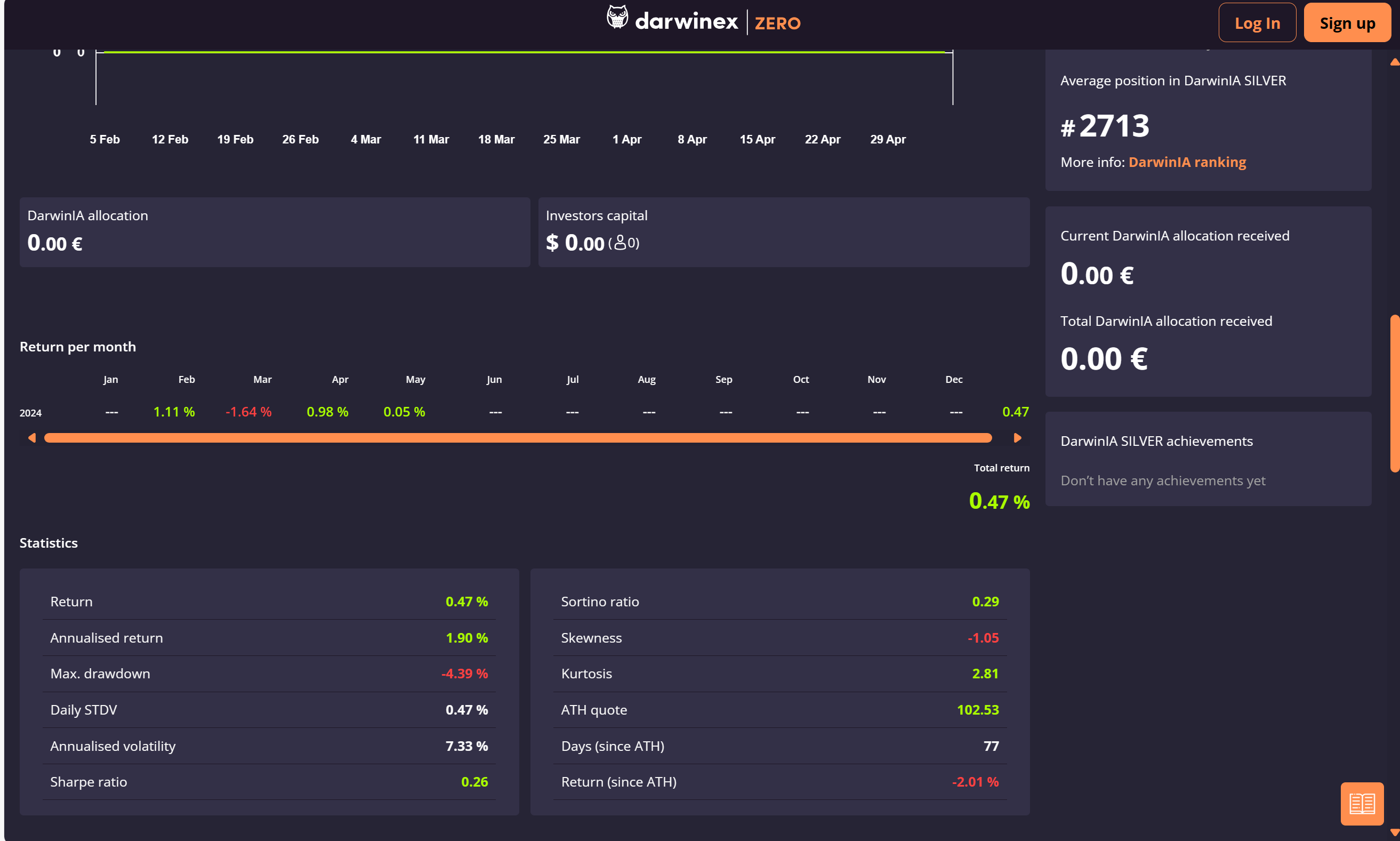Select the 29 Apr chart date label
Image resolution: width=1400 pixels, height=841 pixels.
click(887, 139)
